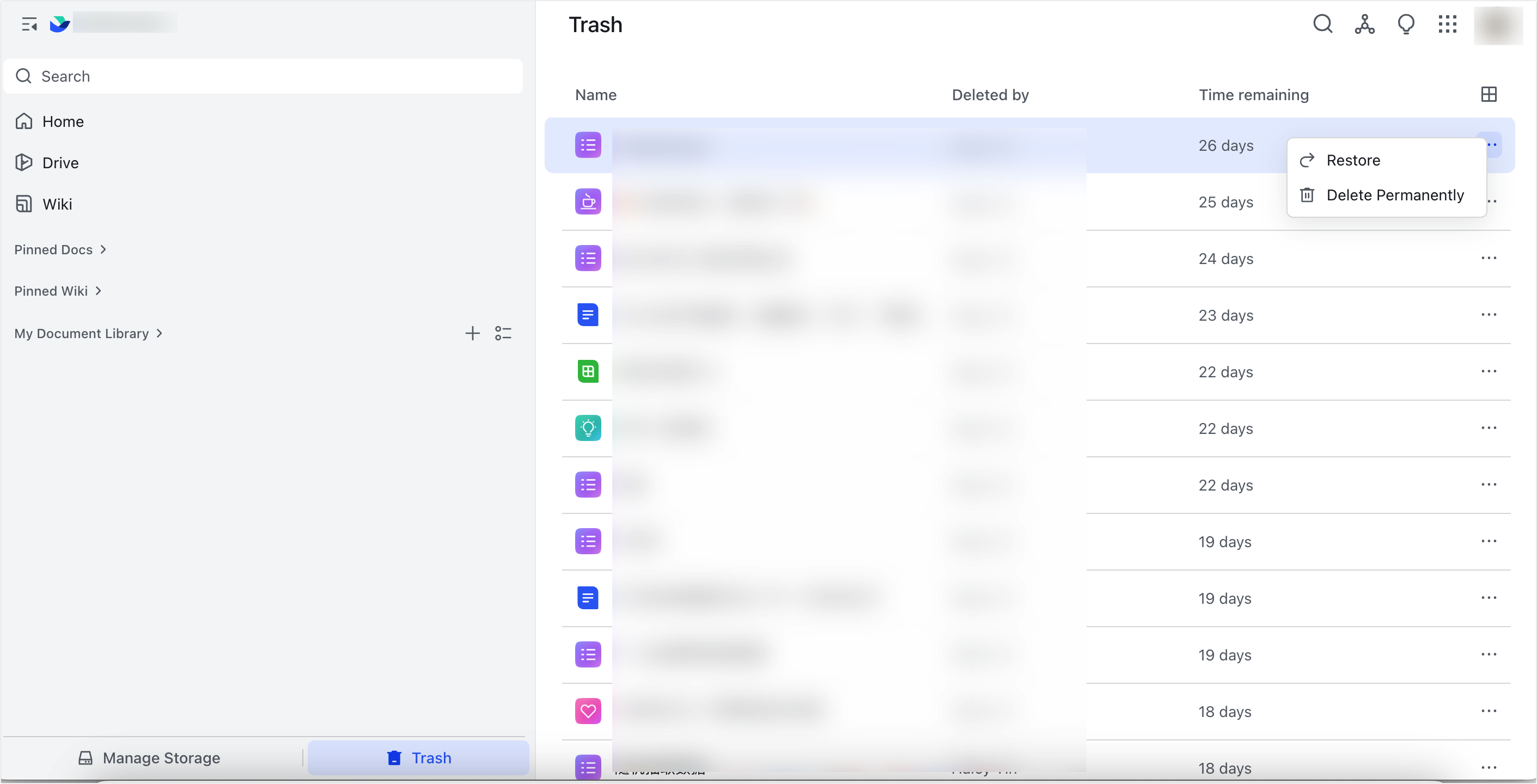Open Home from the sidebar
The image size is (1537, 784).
(x=62, y=121)
